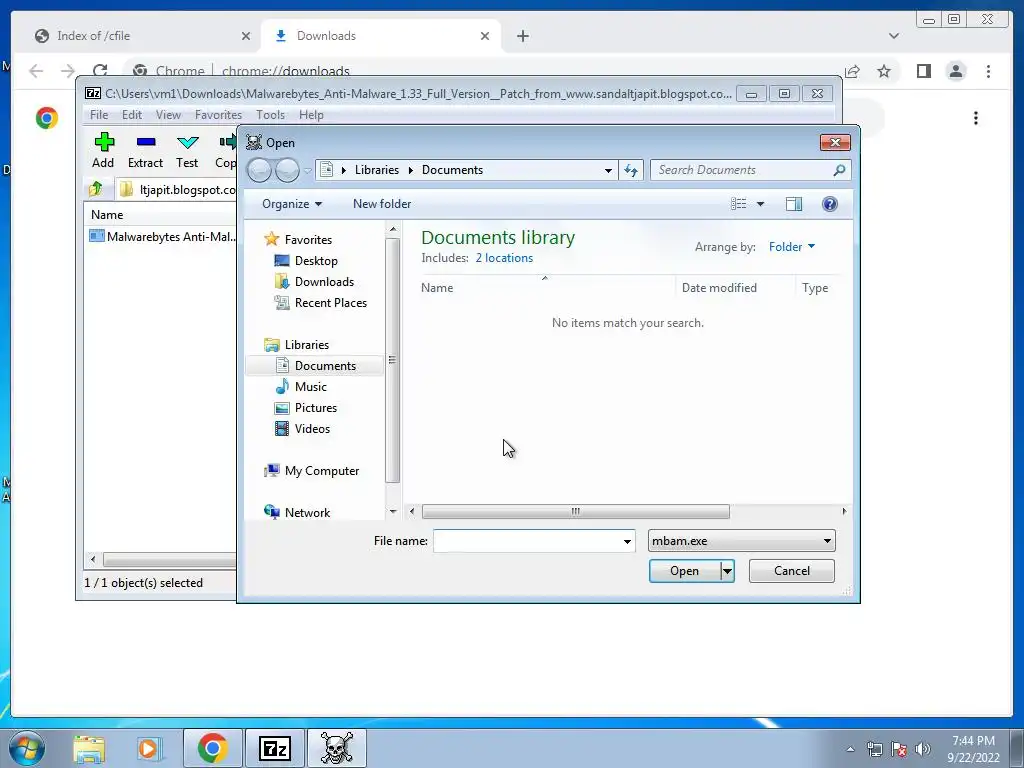This screenshot has width=1024, height=768.
Task: Select Recent Places under Favorites
Action: tap(330, 302)
